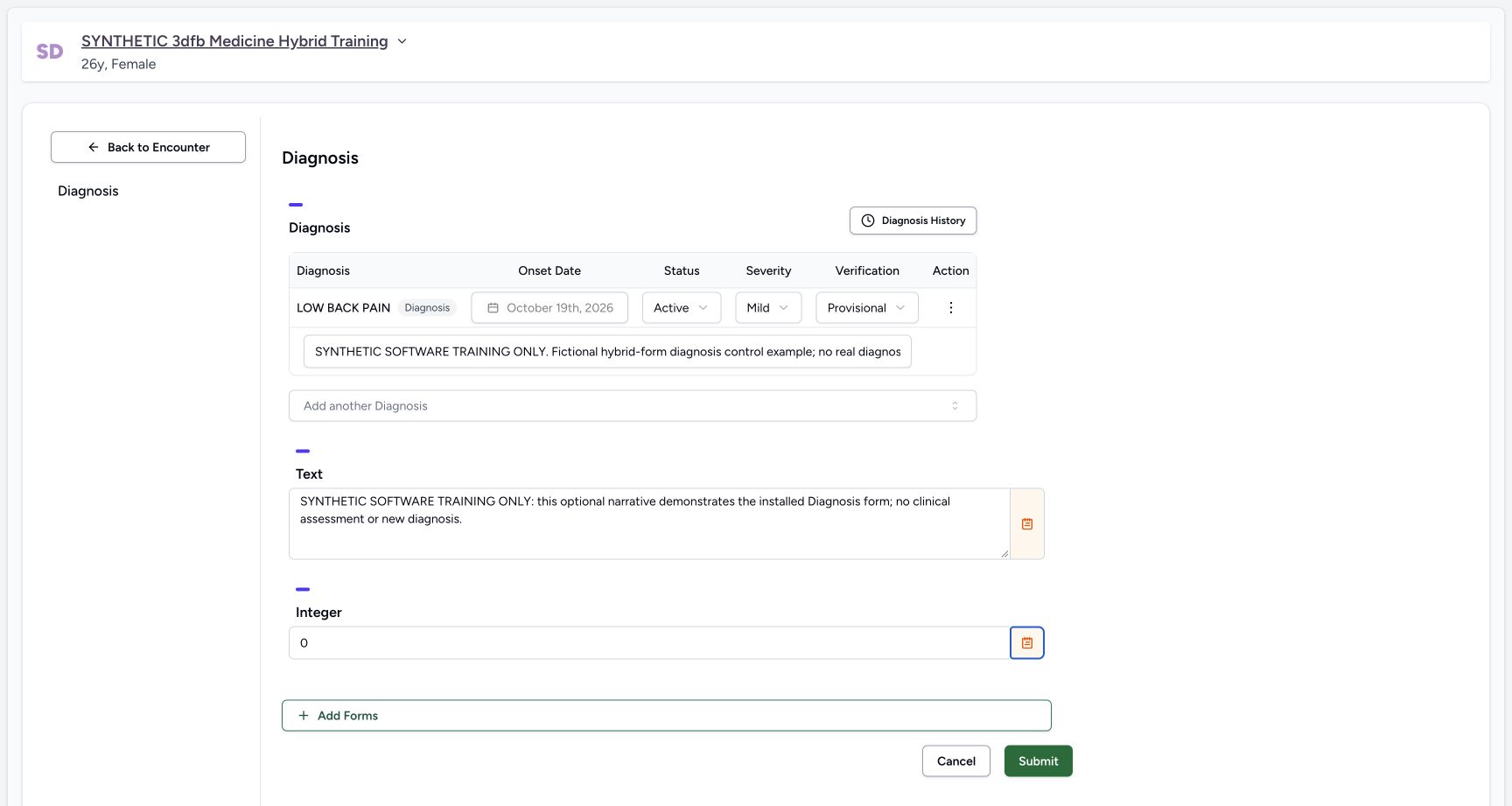
Task: Click Add Forms button
Action: (x=667, y=716)
